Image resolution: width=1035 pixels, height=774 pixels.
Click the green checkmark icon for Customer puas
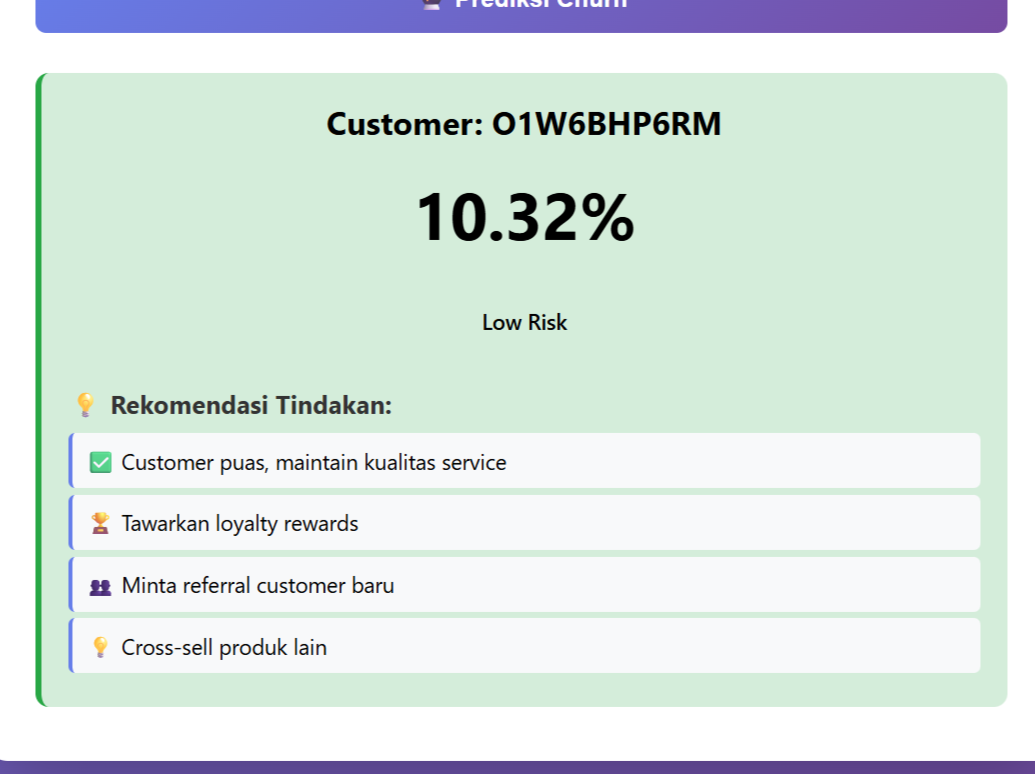pos(100,462)
